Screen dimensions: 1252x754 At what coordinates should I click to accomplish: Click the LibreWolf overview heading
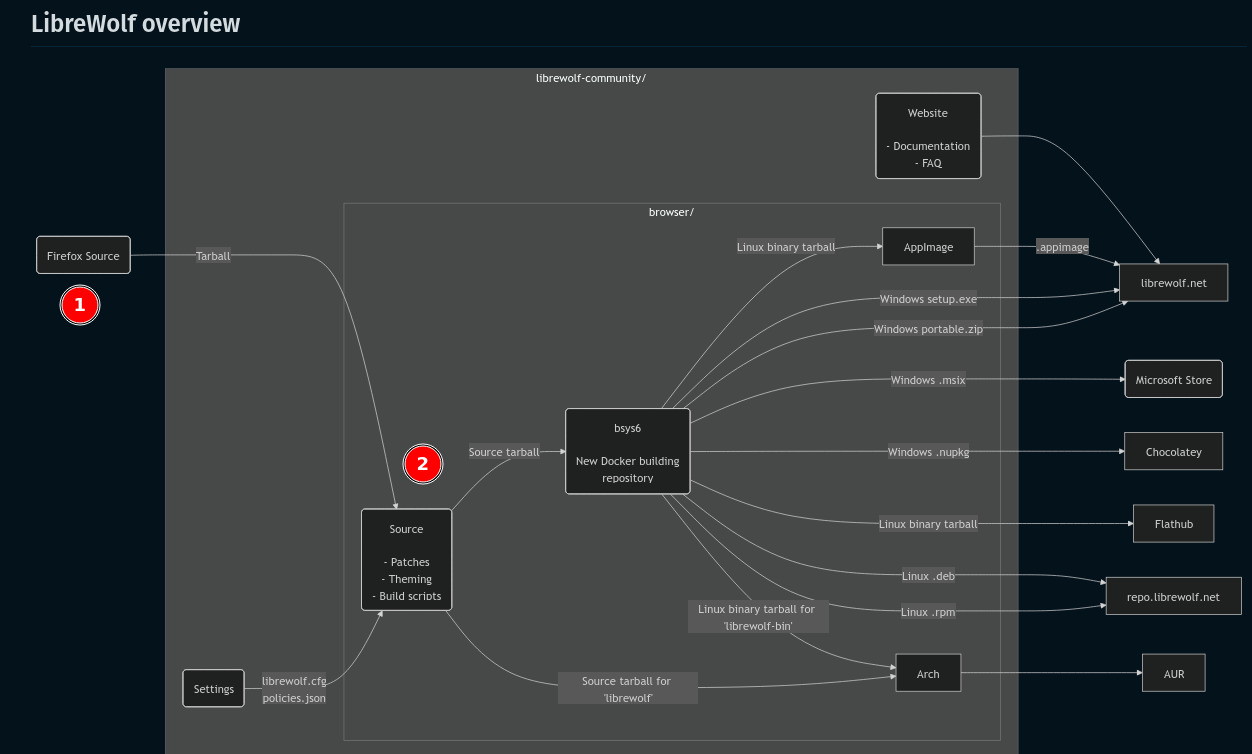point(136,23)
